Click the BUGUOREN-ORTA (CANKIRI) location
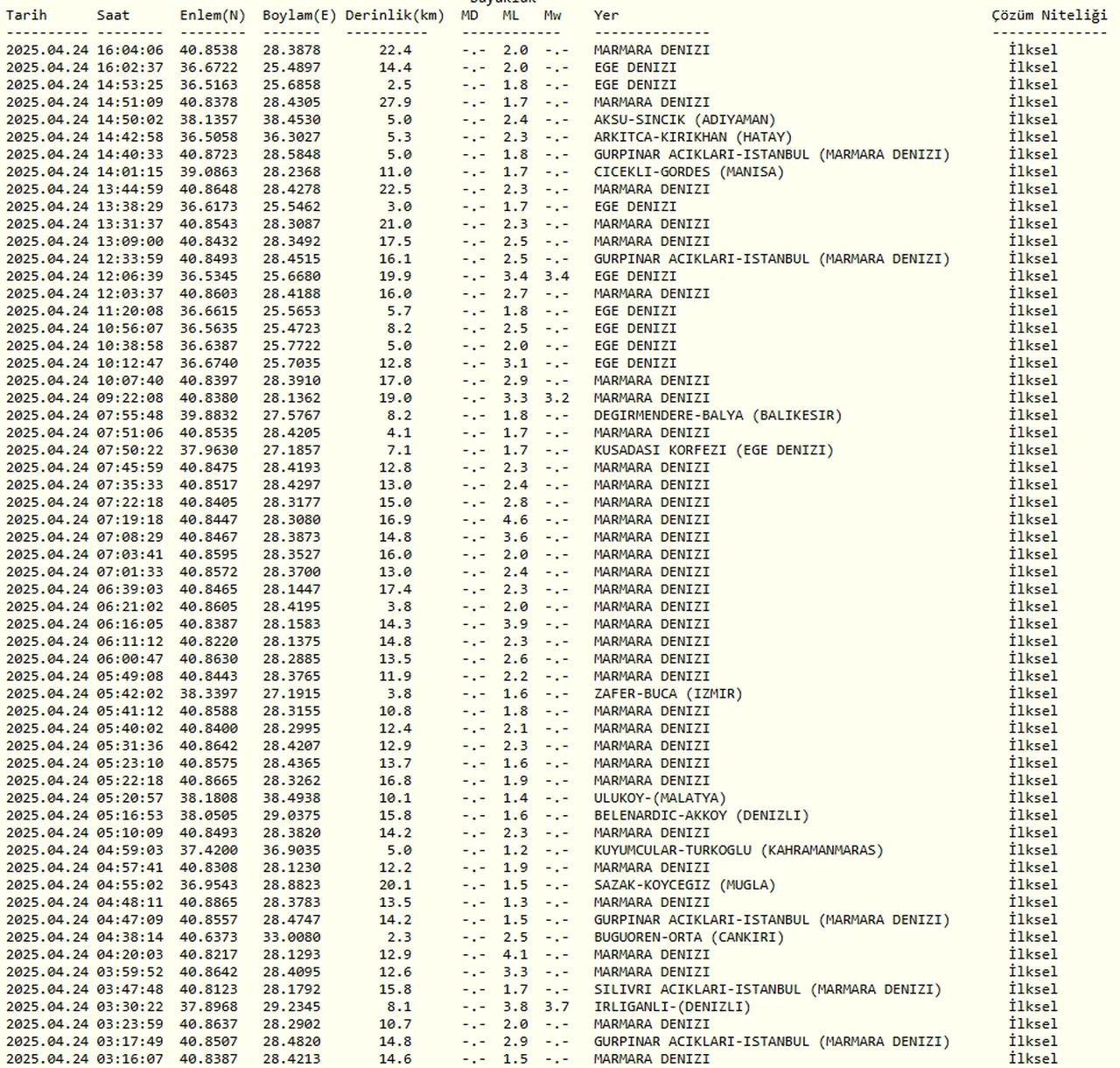The height and width of the screenshot is (1068, 1120). coord(689,938)
